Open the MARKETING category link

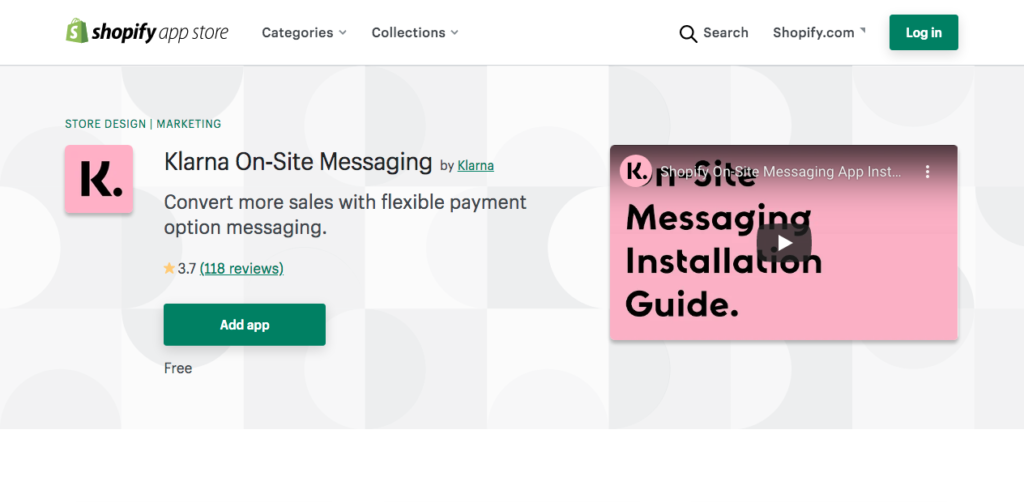[x=189, y=123]
